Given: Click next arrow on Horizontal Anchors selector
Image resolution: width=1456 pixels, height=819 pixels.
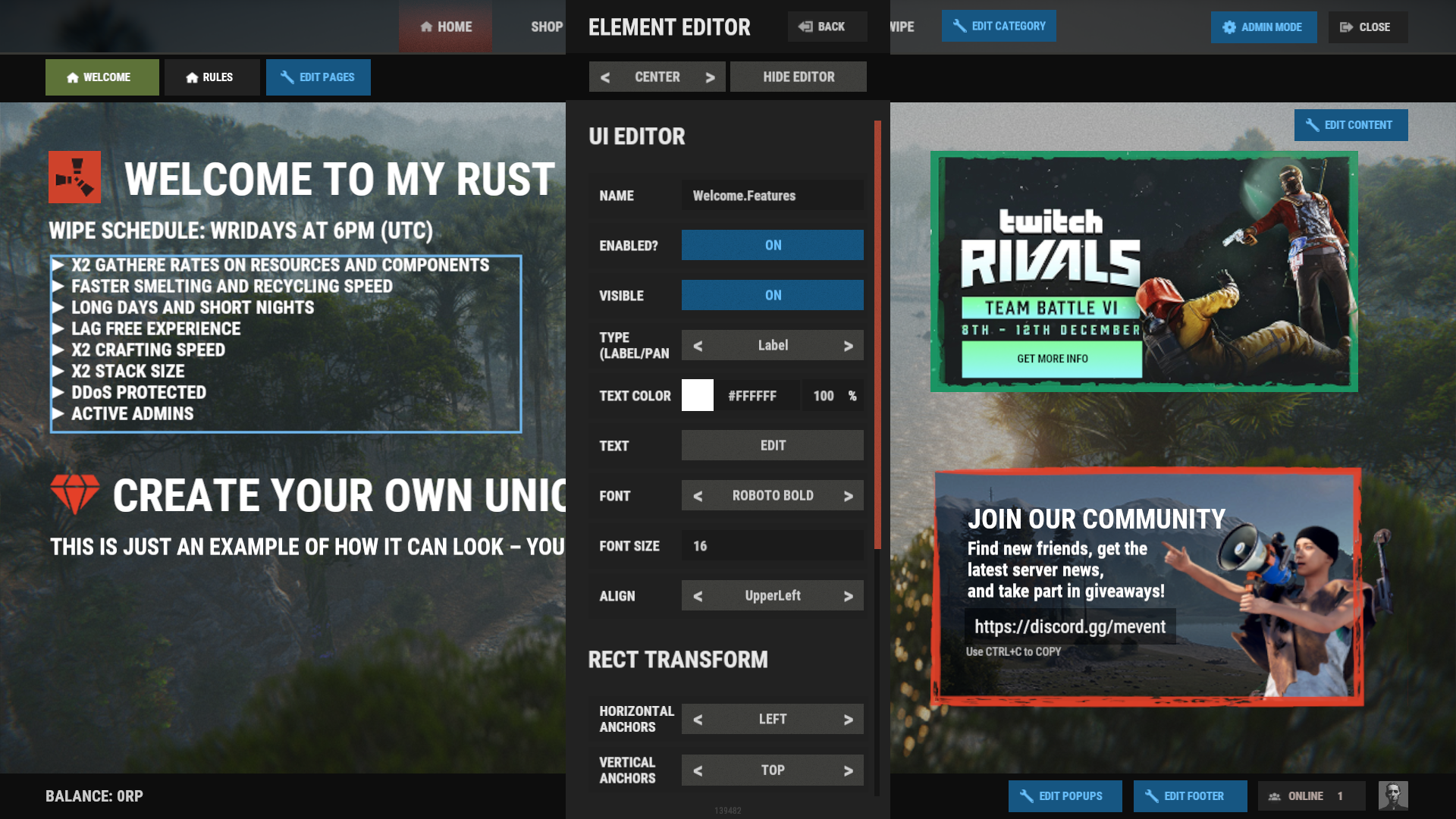Looking at the screenshot, I should [x=848, y=720].
